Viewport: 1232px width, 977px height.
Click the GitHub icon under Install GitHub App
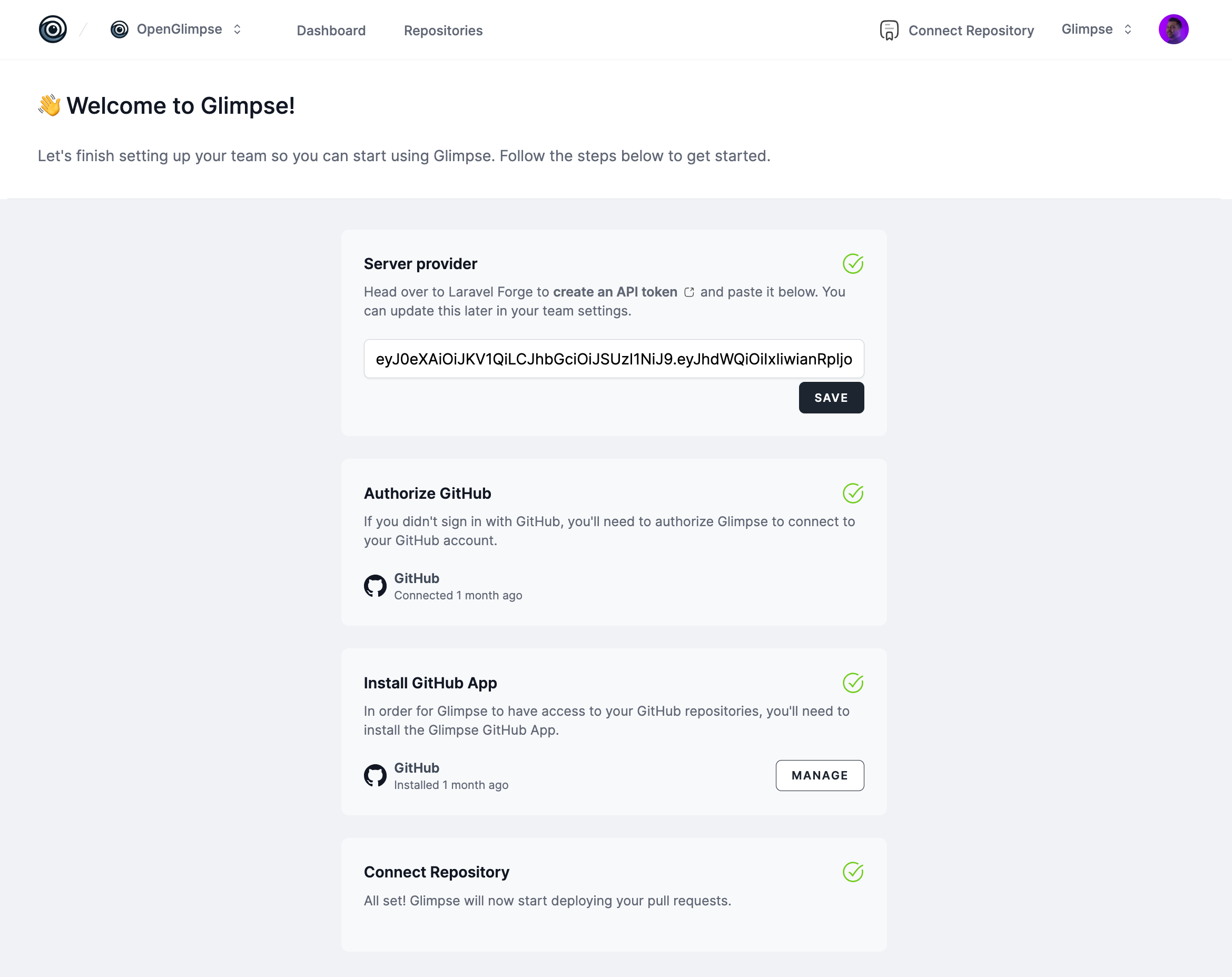pyautogui.click(x=376, y=775)
